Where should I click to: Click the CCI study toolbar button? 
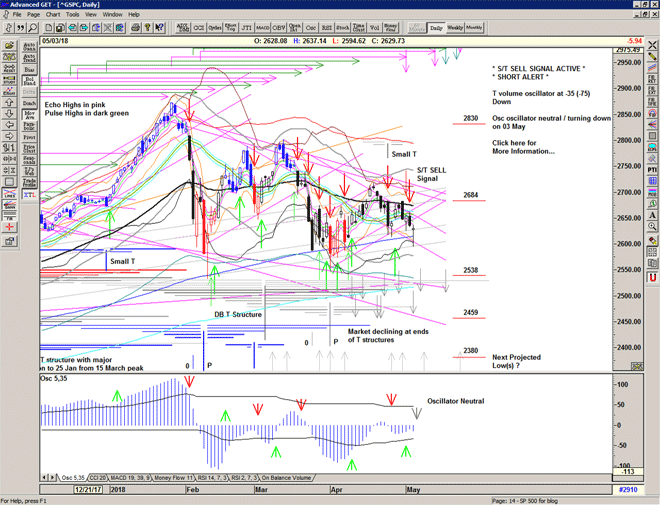198,28
